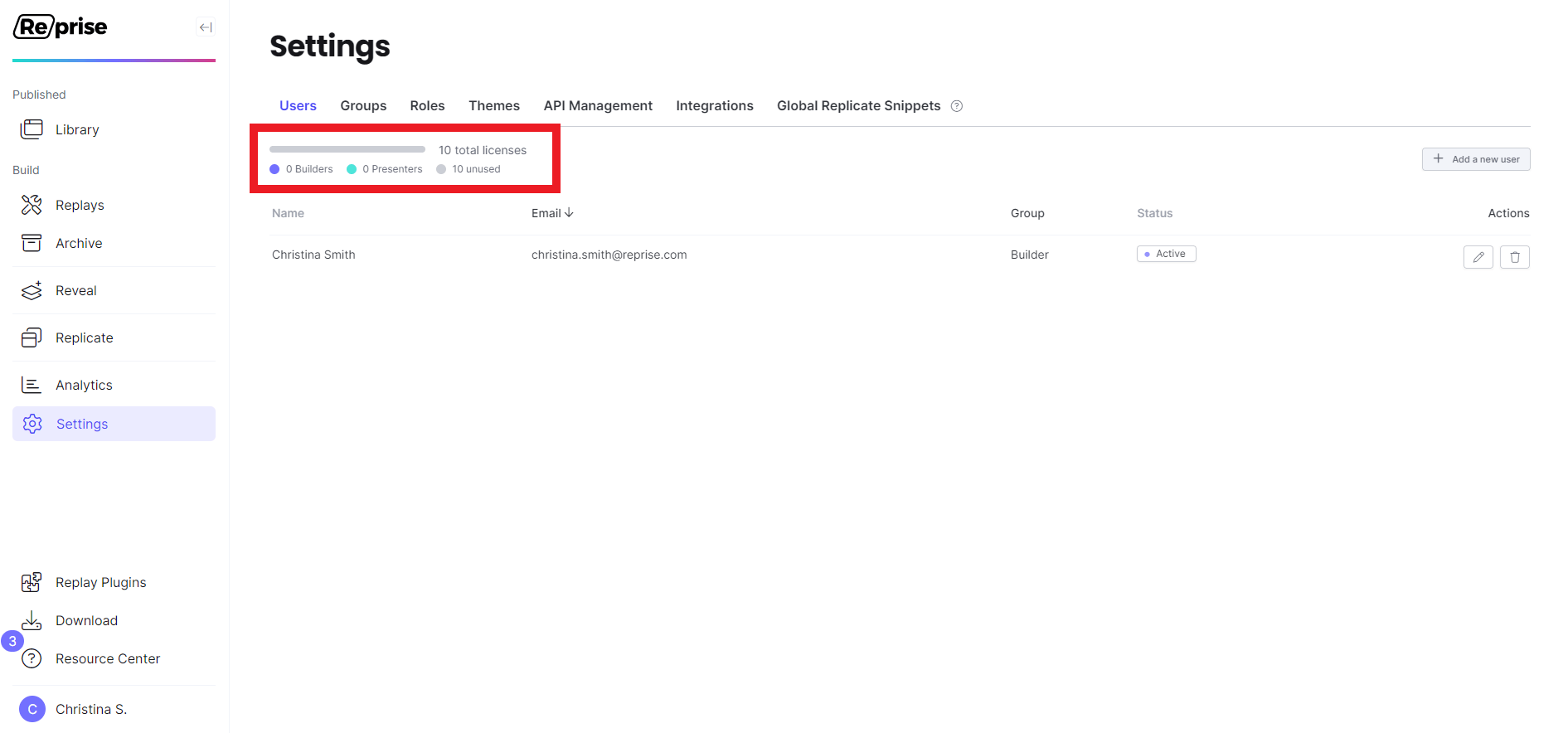
Task: Open Reveal via its layers icon
Action: (x=32, y=290)
